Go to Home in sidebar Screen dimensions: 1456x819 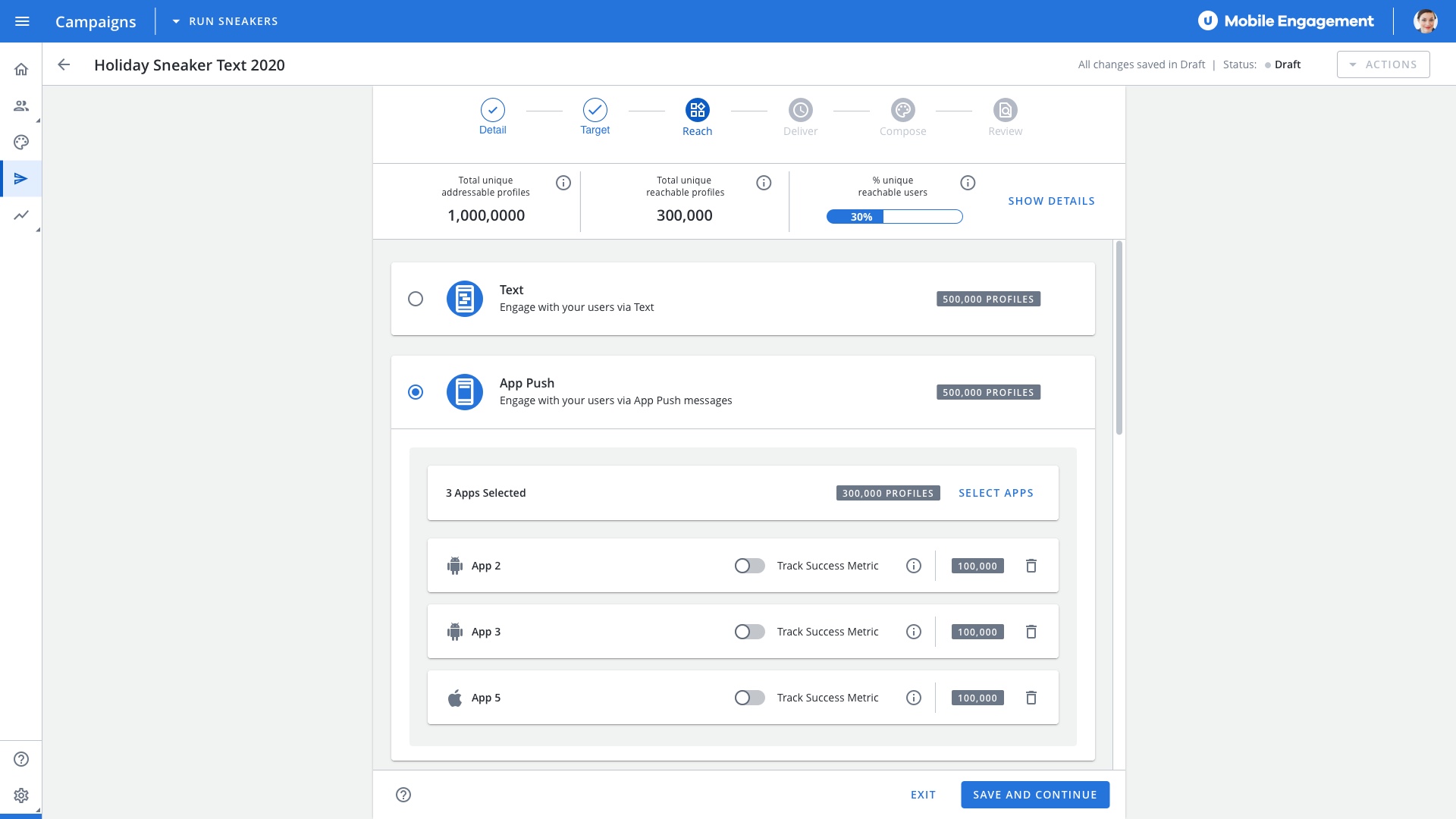[x=21, y=69]
